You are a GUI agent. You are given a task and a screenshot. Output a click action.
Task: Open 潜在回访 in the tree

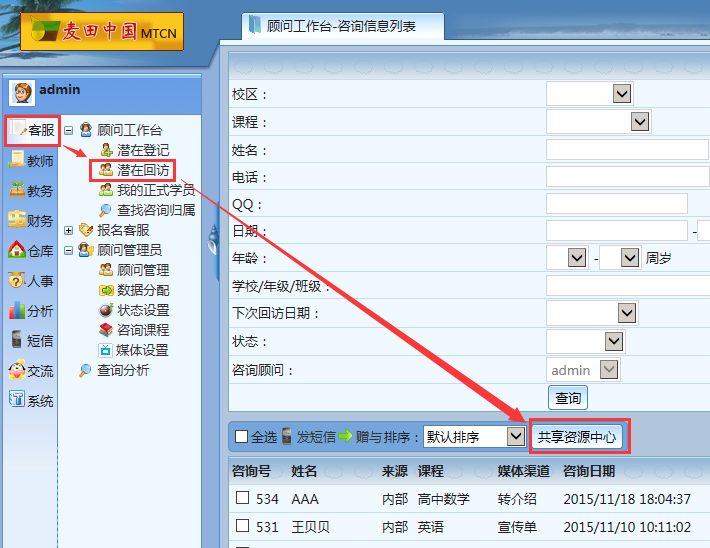143,170
